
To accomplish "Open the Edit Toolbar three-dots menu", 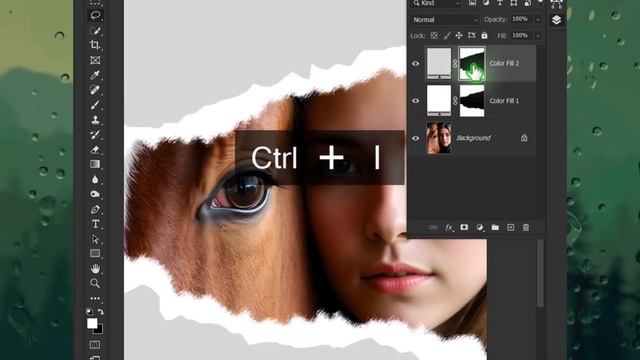I will click(95, 298).
